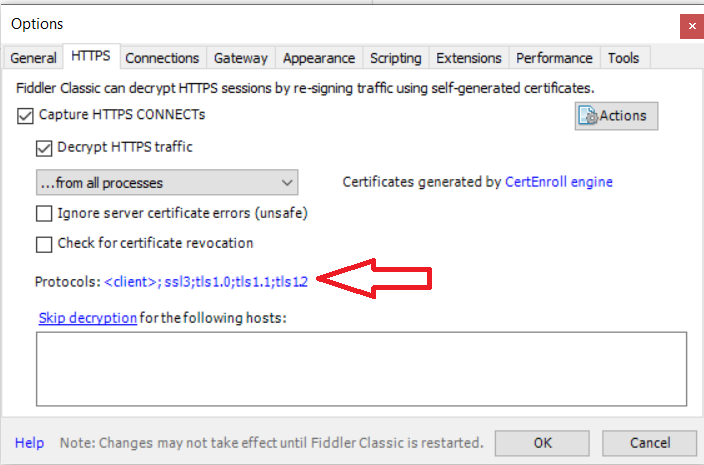Close the Options dialog window

click(690, 24)
